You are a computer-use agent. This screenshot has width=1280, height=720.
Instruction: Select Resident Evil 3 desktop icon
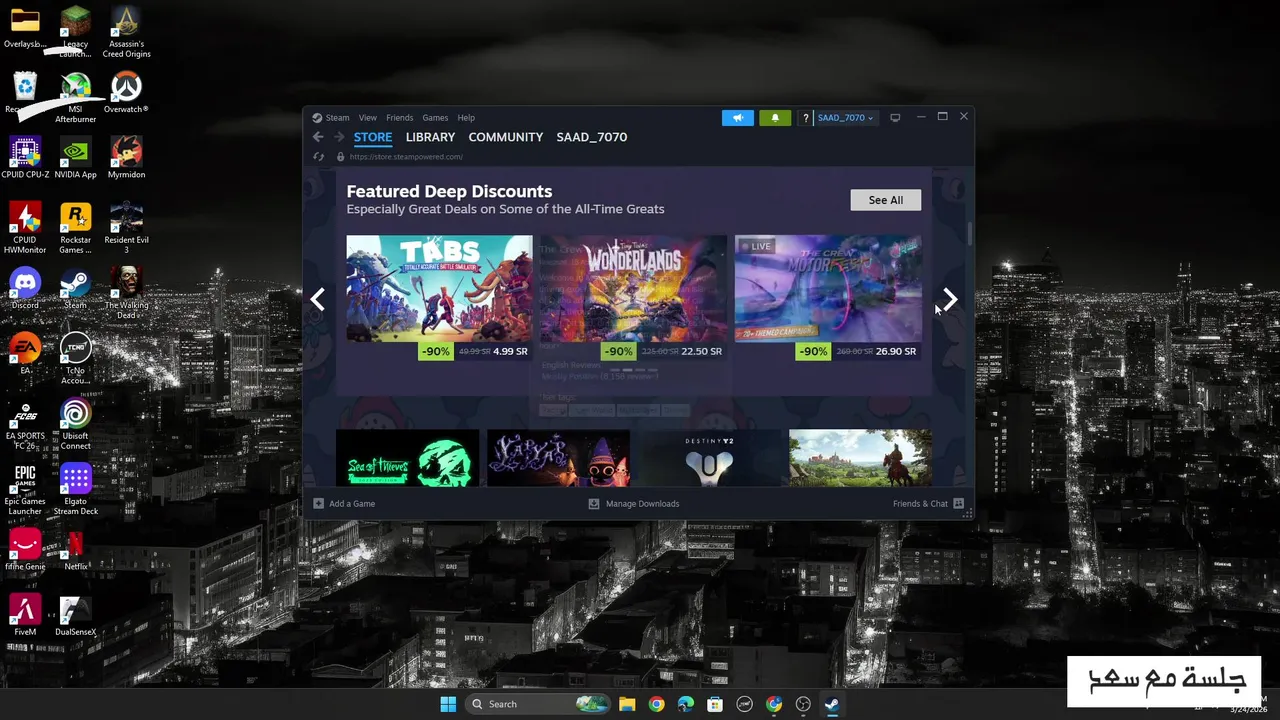[x=126, y=229]
